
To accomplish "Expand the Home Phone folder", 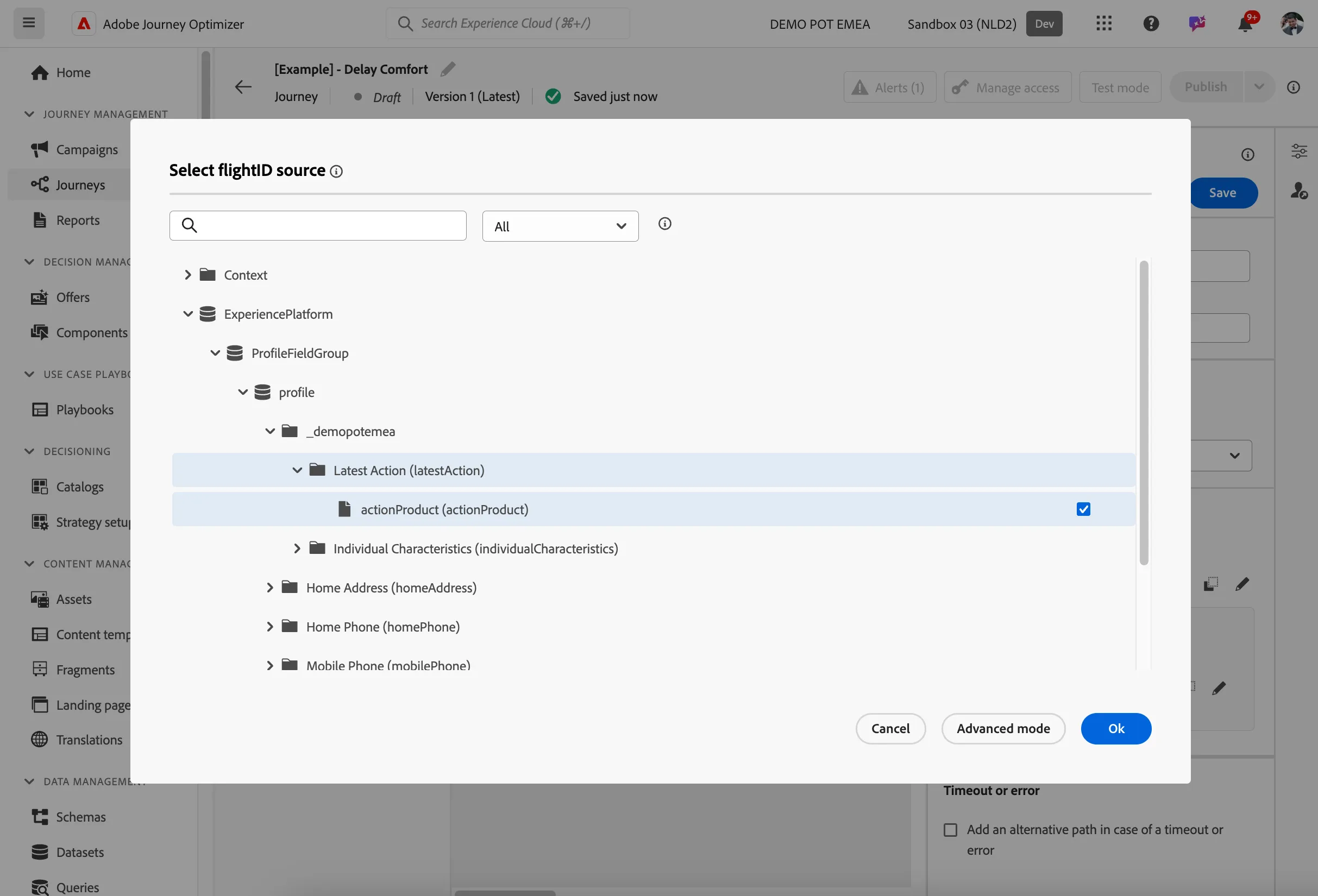I will 270,627.
